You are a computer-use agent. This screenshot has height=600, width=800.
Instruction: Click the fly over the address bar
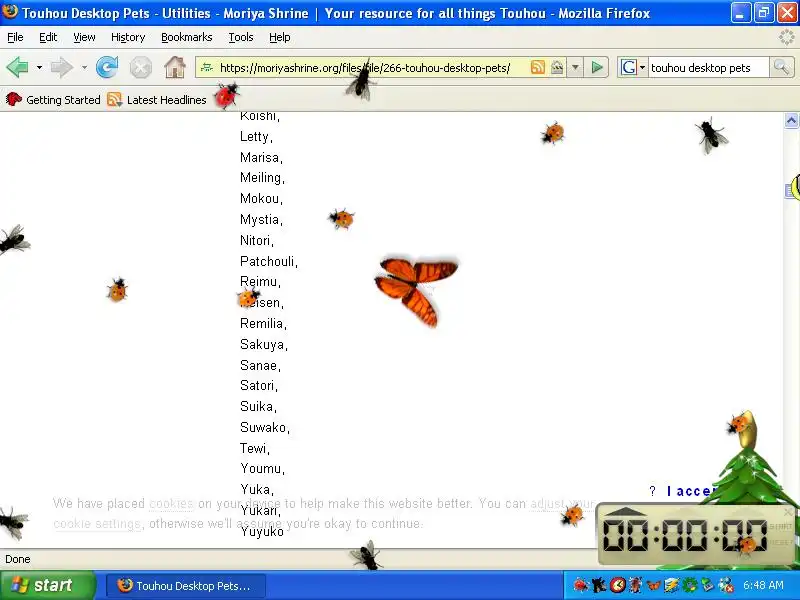(x=361, y=80)
